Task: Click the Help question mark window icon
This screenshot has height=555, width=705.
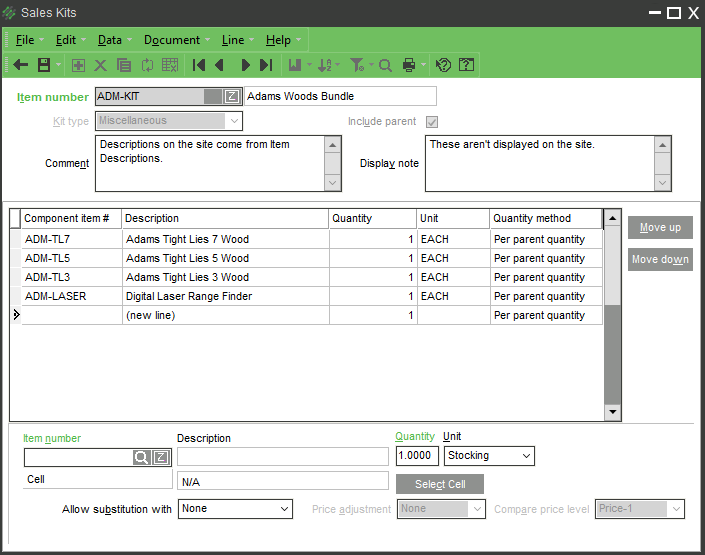Action: point(466,65)
